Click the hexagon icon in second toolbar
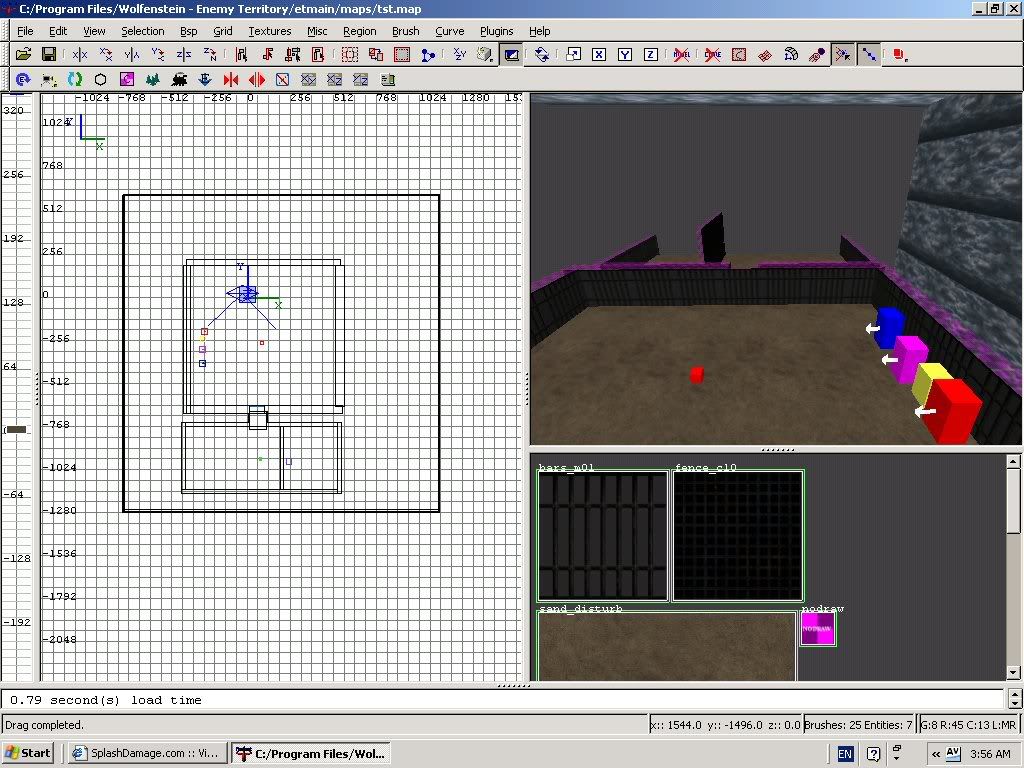The height and width of the screenshot is (768, 1024). tap(100, 79)
